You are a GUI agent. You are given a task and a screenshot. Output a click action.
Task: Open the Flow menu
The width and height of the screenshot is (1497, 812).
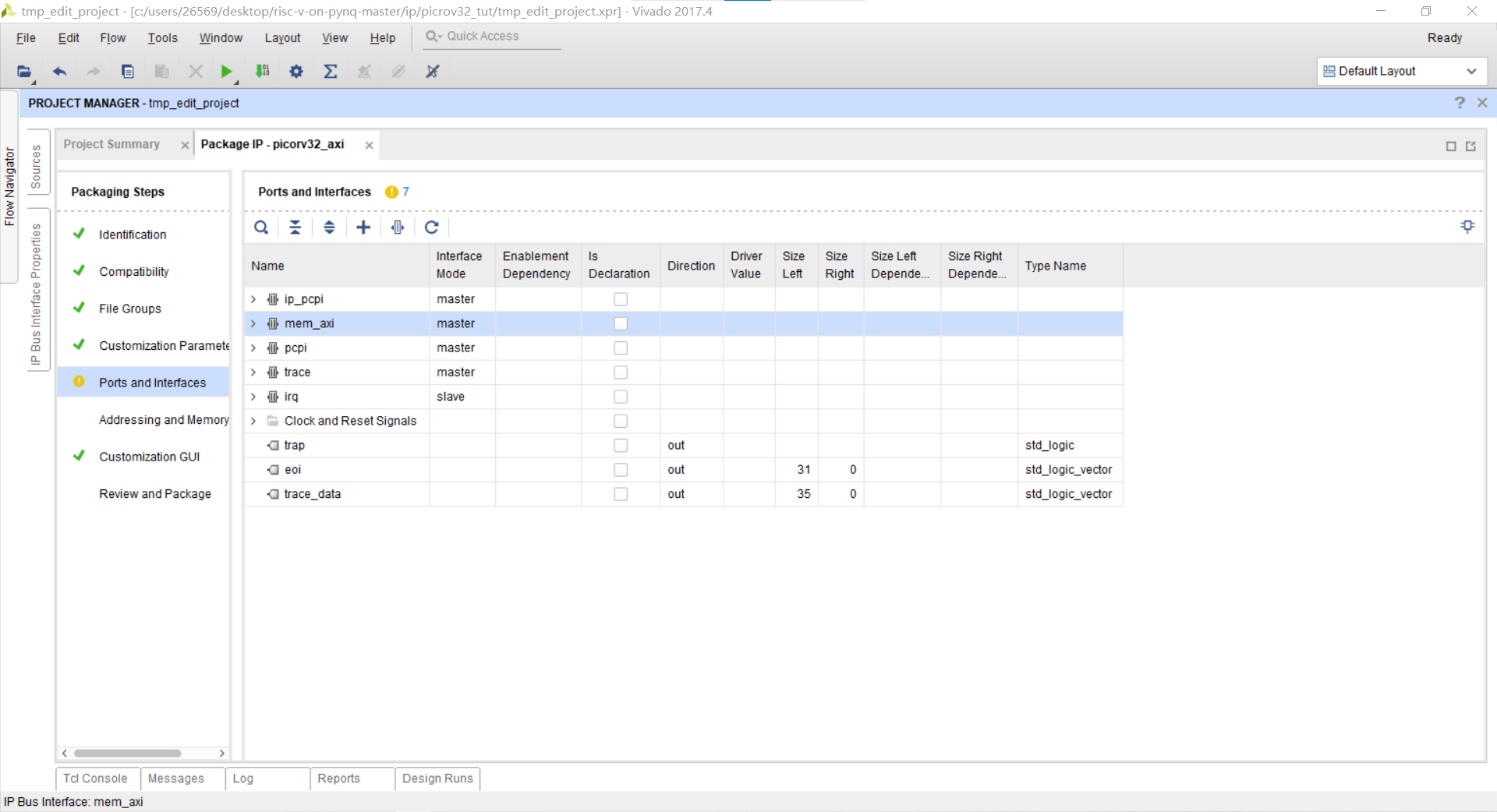coord(112,38)
